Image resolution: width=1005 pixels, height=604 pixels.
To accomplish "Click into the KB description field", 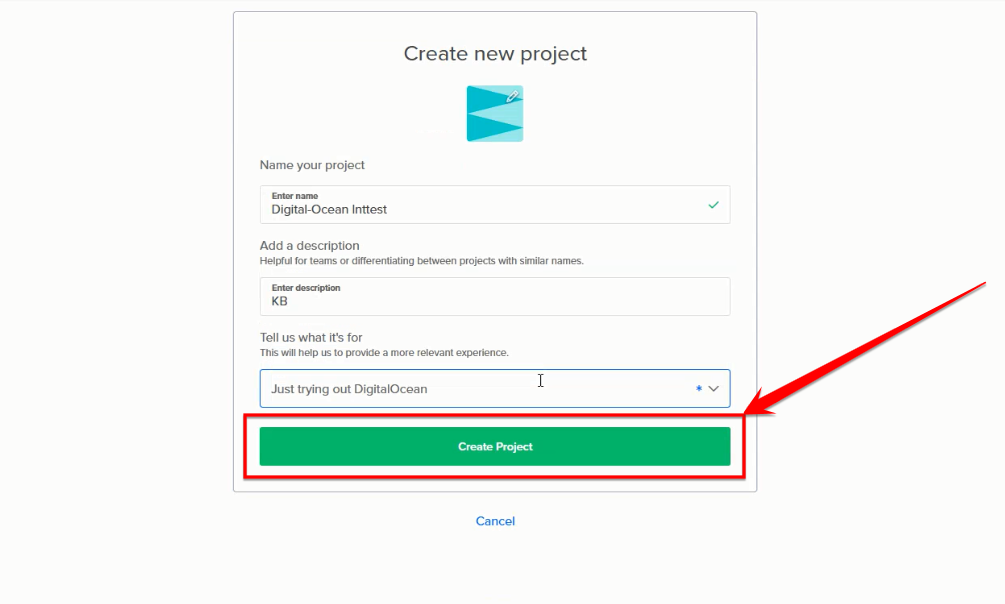I will (x=495, y=296).
